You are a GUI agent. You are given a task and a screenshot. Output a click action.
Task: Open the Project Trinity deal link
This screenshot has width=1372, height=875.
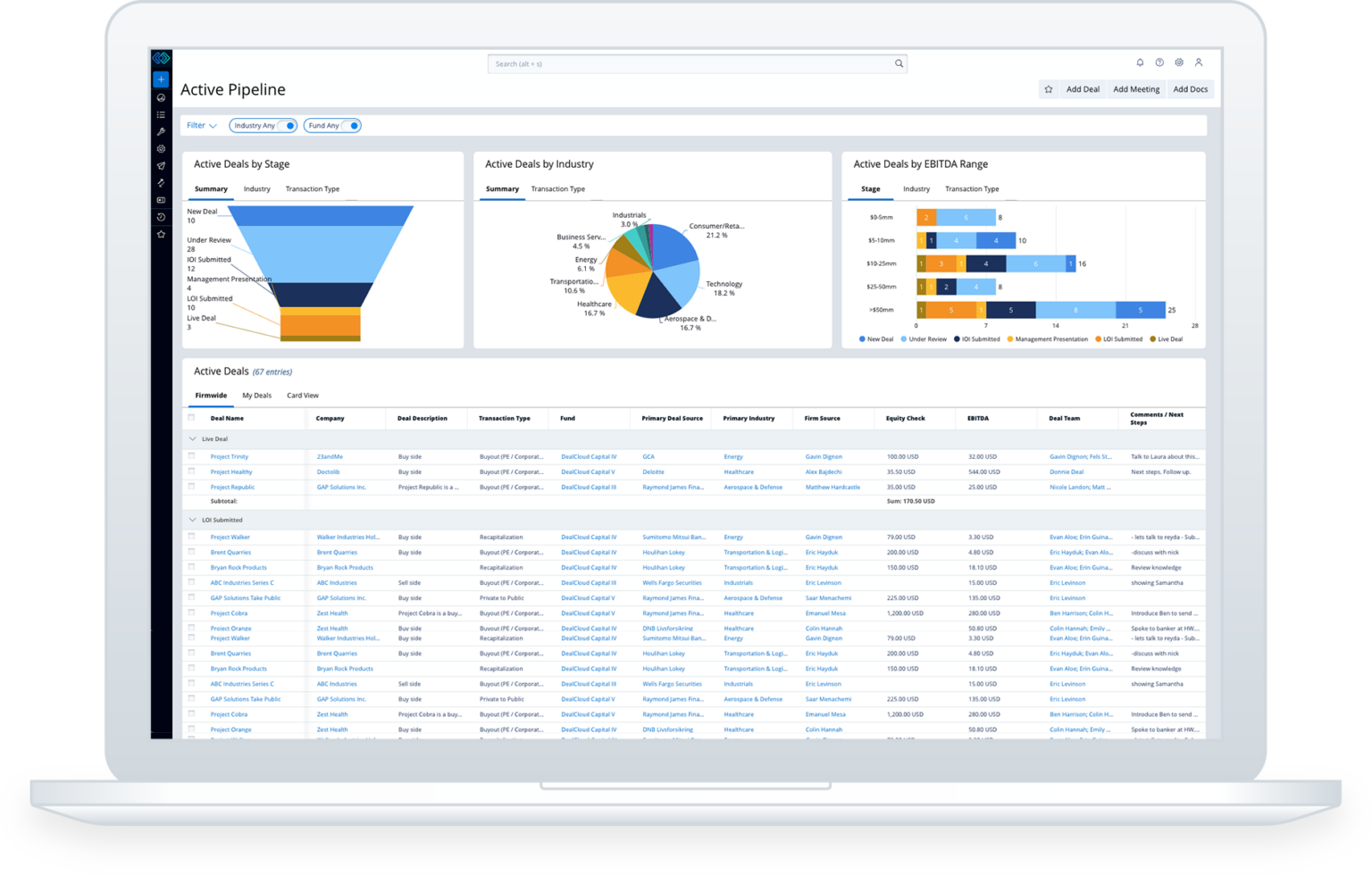click(x=230, y=456)
